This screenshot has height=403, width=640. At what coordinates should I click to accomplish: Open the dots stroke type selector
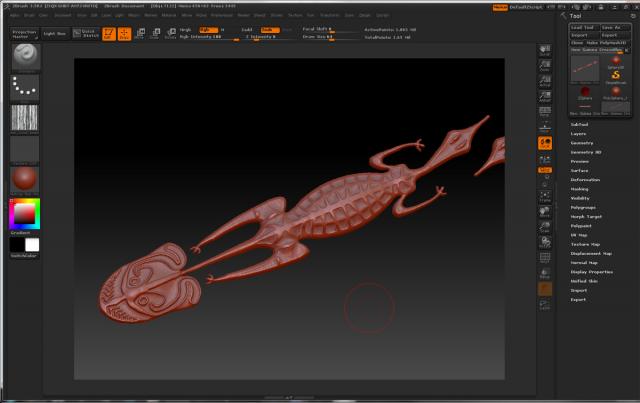point(25,87)
